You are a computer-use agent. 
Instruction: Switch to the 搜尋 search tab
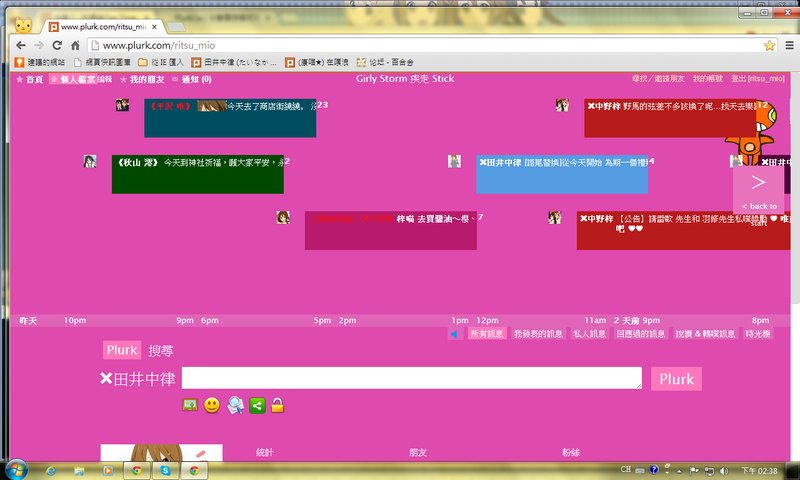point(161,350)
